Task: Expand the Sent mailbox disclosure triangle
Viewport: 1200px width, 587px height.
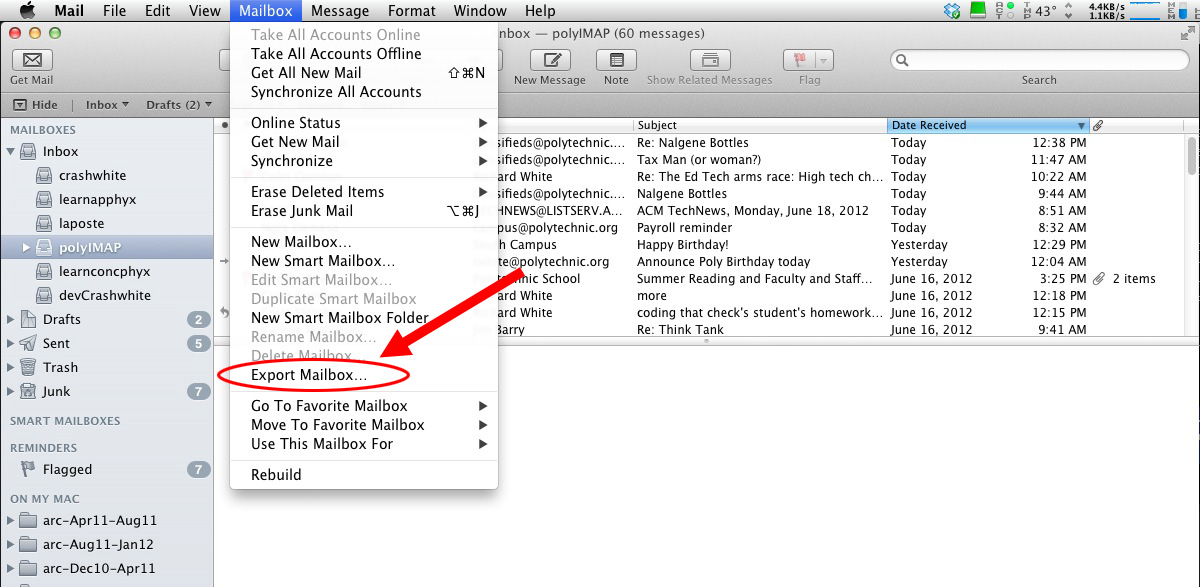Action: click(11, 343)
